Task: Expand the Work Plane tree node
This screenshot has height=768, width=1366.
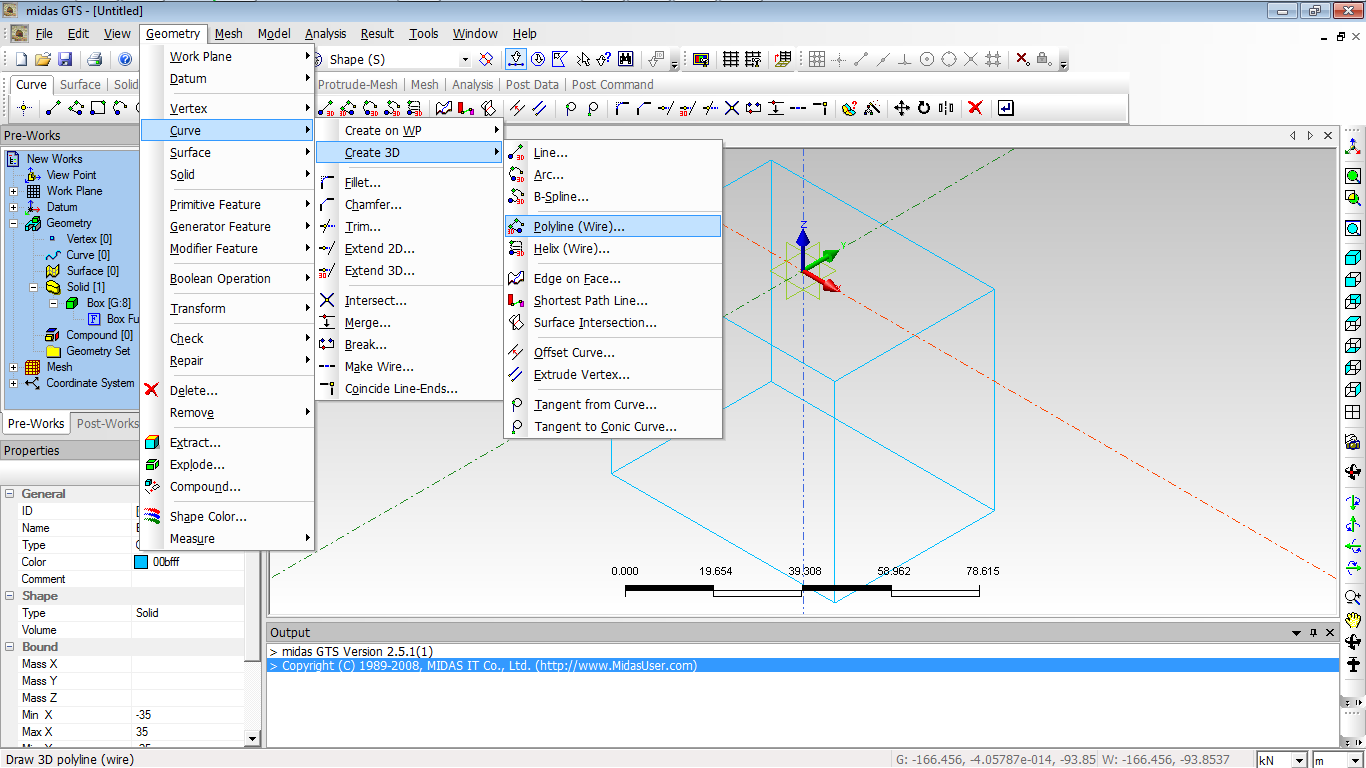Action: (13, 191)
